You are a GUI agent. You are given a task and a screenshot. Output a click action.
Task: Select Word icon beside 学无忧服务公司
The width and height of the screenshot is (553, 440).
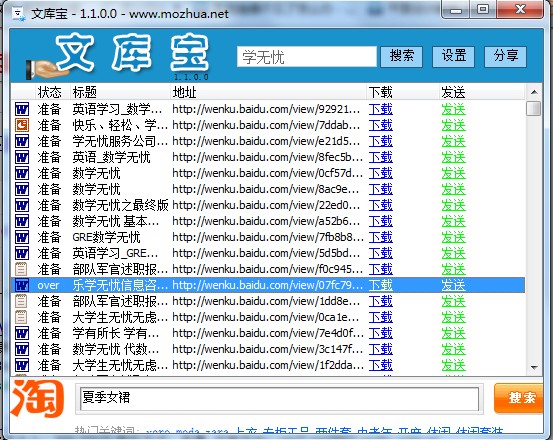22,141
